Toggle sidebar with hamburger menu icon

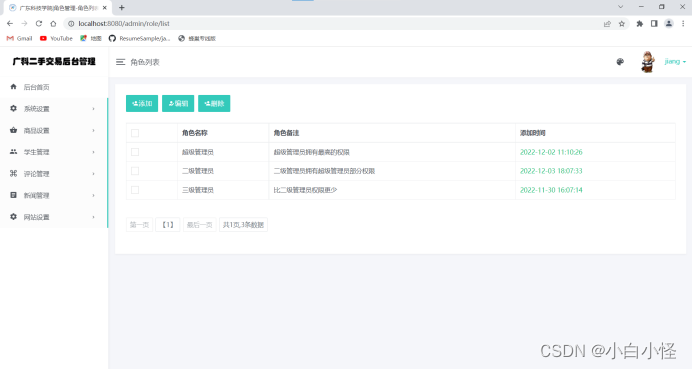[120, 62]
